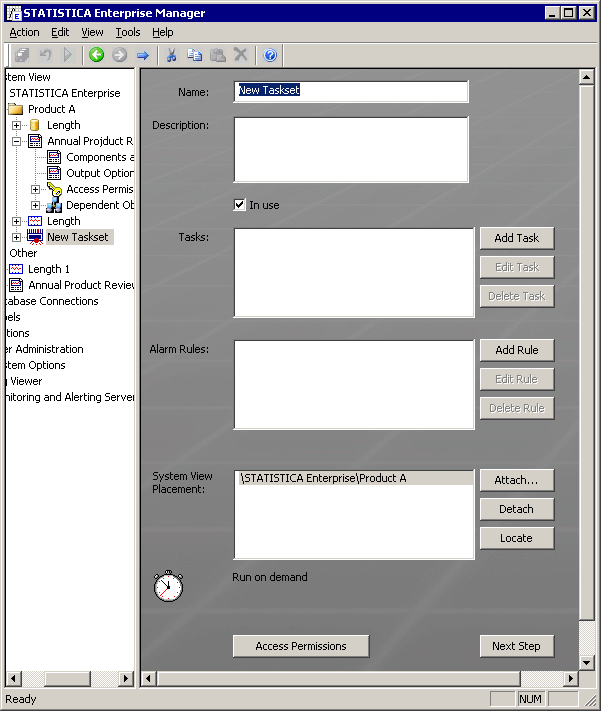This screenshot has height=711, width=601.
Task: Select User Administration tree item
Action: click(45, 349)
